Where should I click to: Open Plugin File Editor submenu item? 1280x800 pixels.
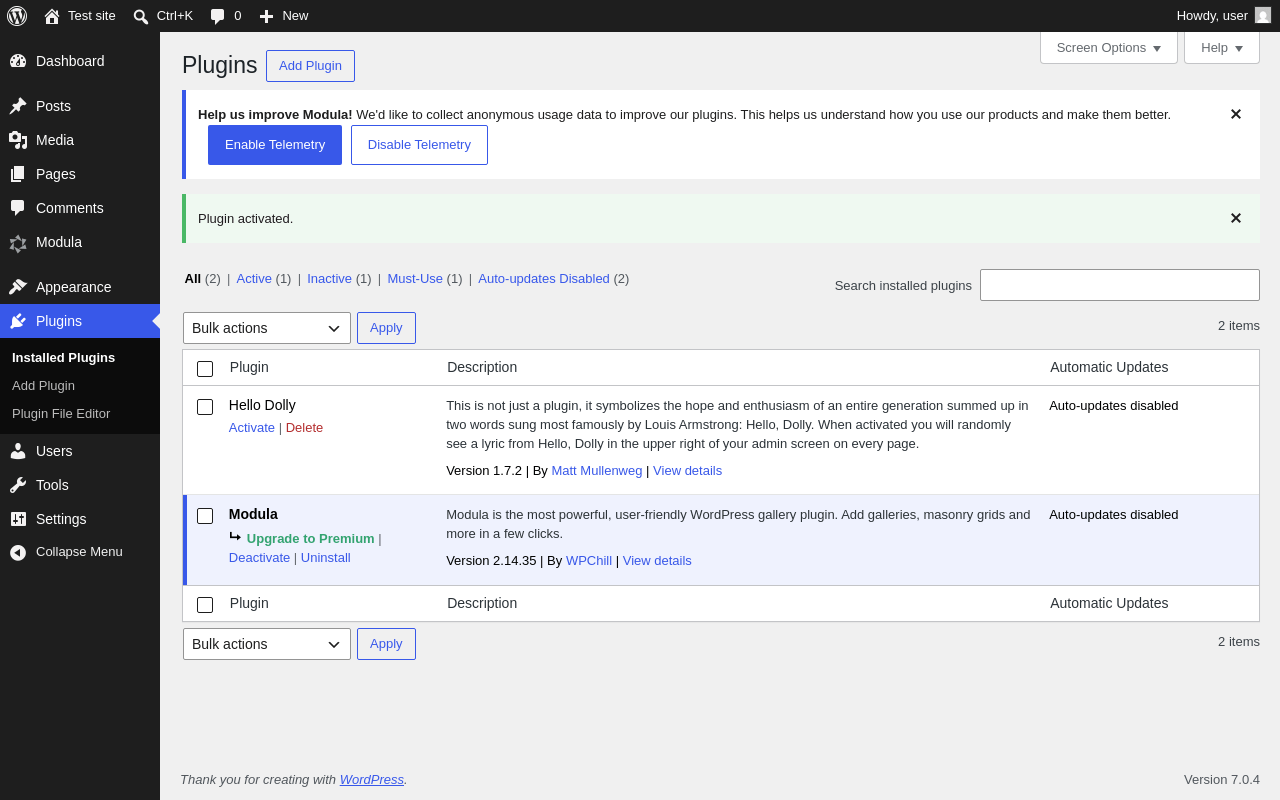click(x=61, y=414)
